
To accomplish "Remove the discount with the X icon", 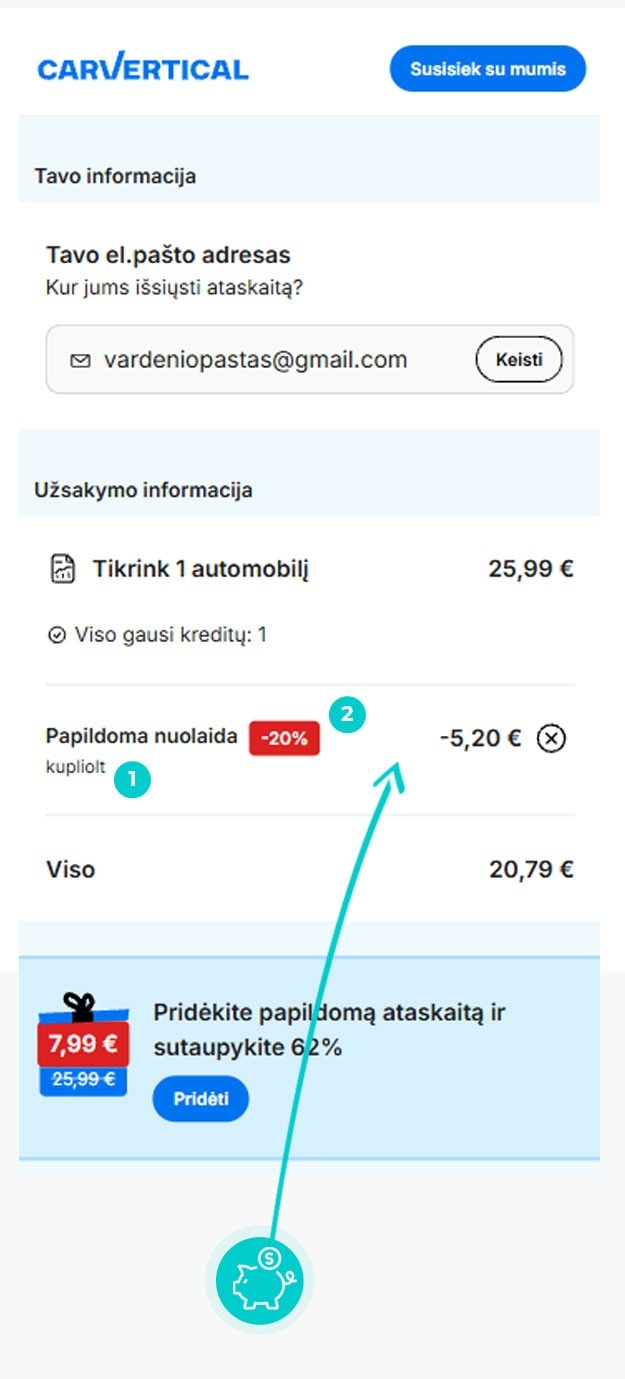I will [x=551, y=739].
